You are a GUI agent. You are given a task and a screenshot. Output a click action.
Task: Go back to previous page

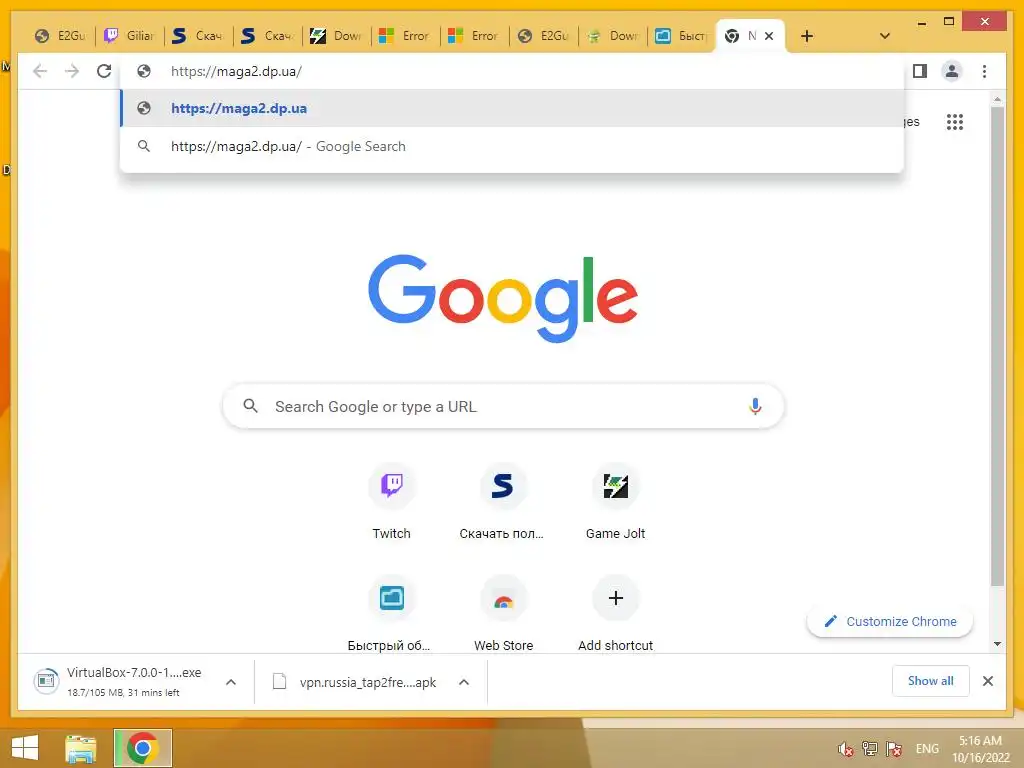coord(40,71)
